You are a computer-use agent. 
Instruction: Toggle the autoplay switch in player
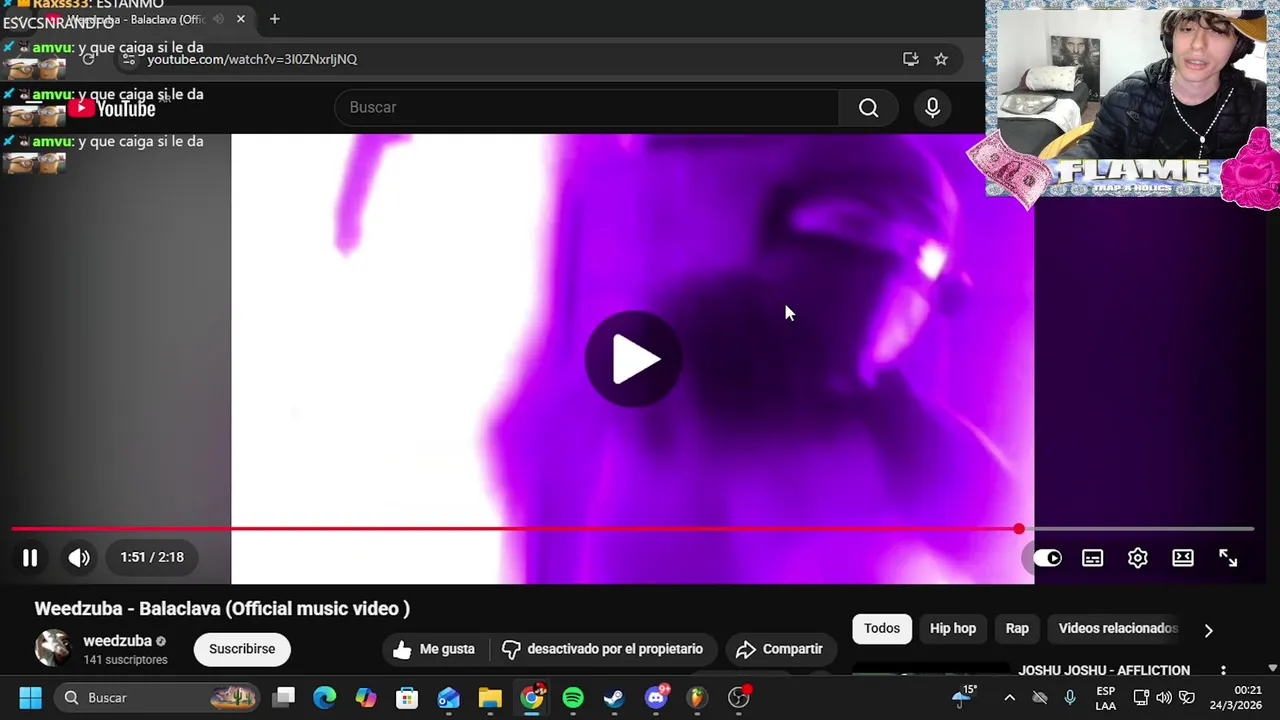(1047, 558)
